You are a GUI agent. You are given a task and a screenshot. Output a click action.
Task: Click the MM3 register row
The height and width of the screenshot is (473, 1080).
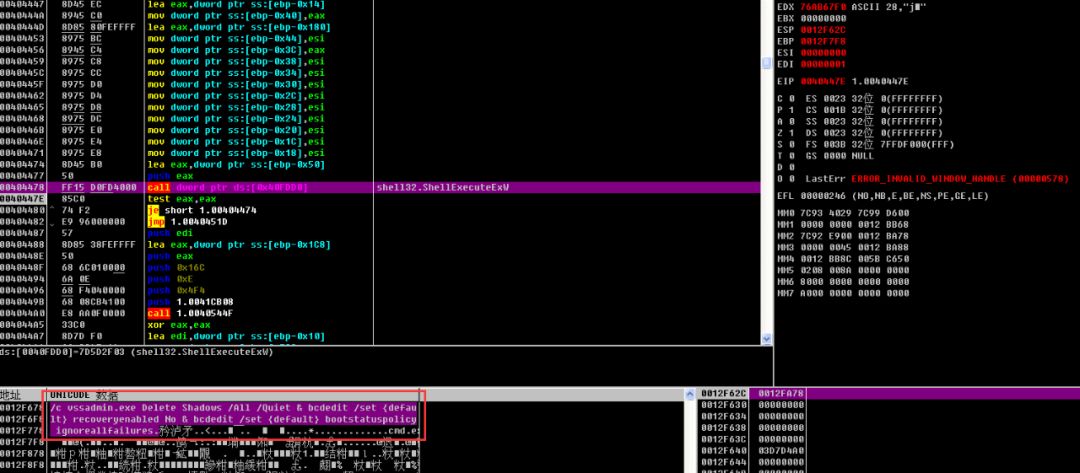click(842, 247)
